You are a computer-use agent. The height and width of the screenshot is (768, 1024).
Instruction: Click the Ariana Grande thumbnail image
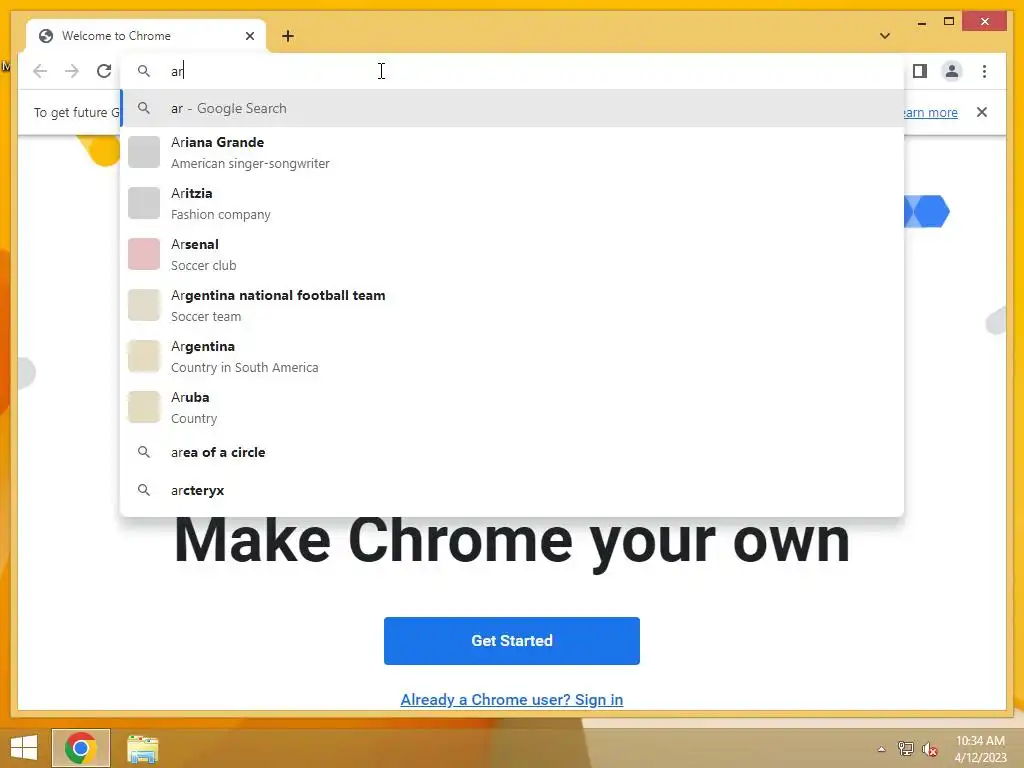[144, 152]
